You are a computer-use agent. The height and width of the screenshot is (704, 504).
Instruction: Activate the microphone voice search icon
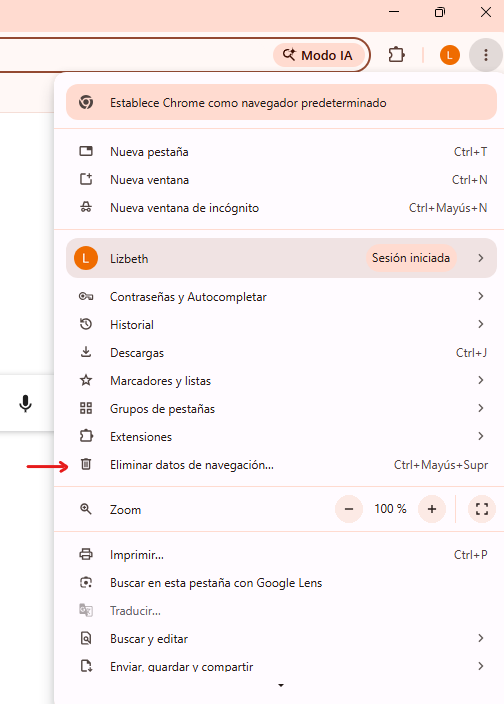click(26, 403)
